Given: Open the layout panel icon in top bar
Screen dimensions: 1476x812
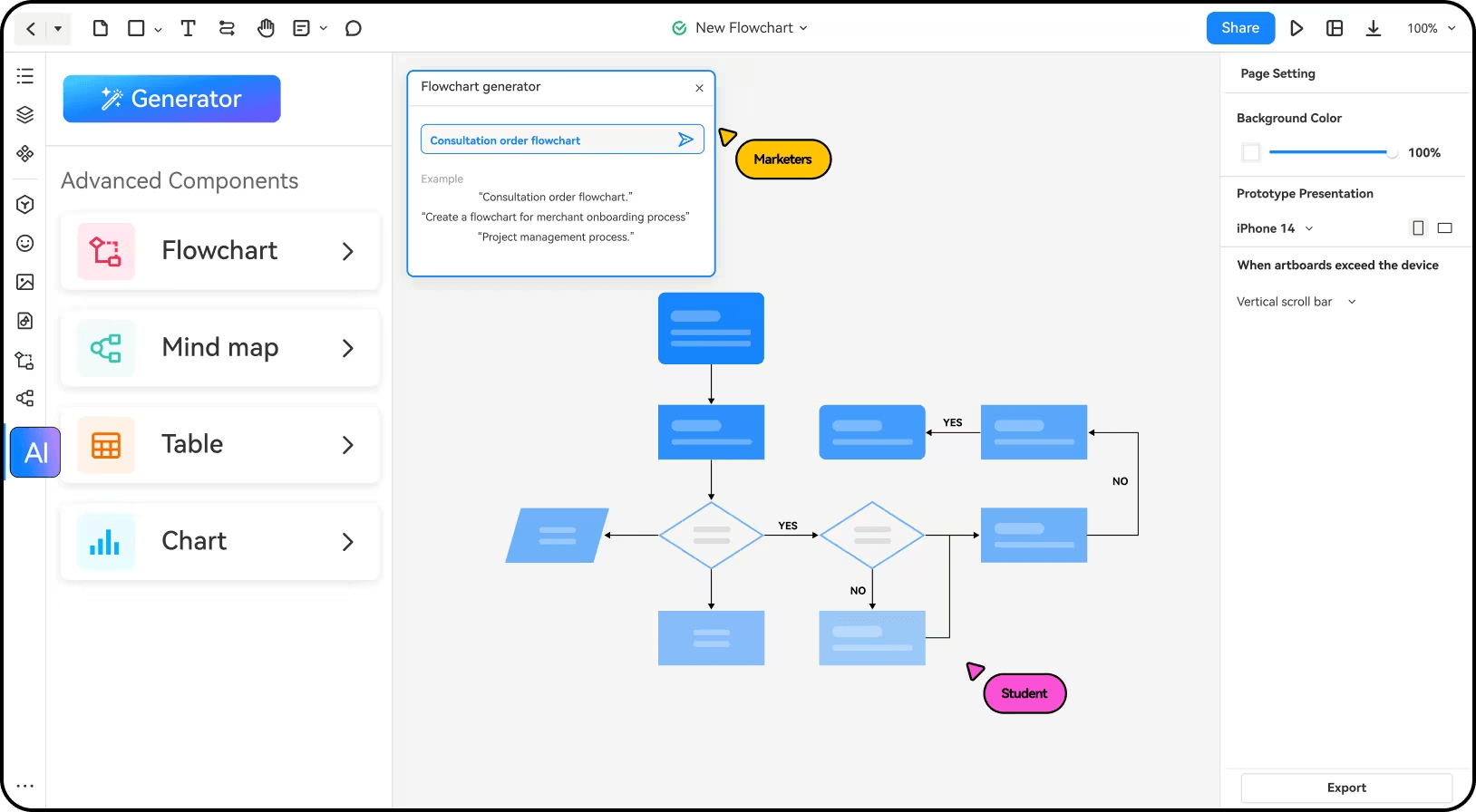Looking at the screenshot, I should tap(1335, 28).
